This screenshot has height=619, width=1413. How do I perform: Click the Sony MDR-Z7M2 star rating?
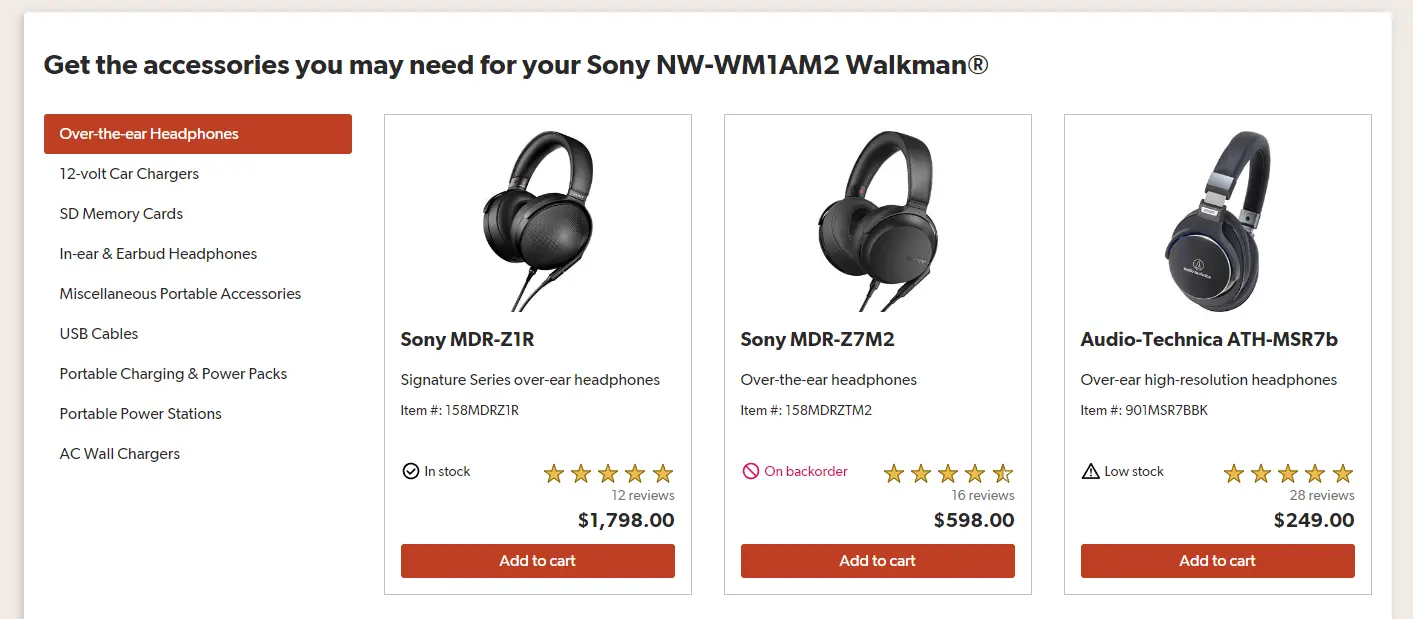[x=948, y=473]
